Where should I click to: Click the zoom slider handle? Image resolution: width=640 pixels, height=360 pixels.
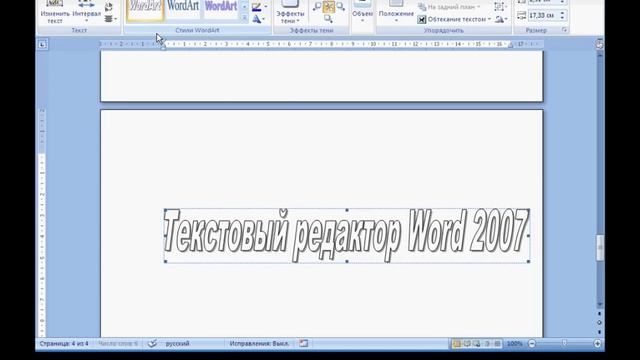point(564,344)
